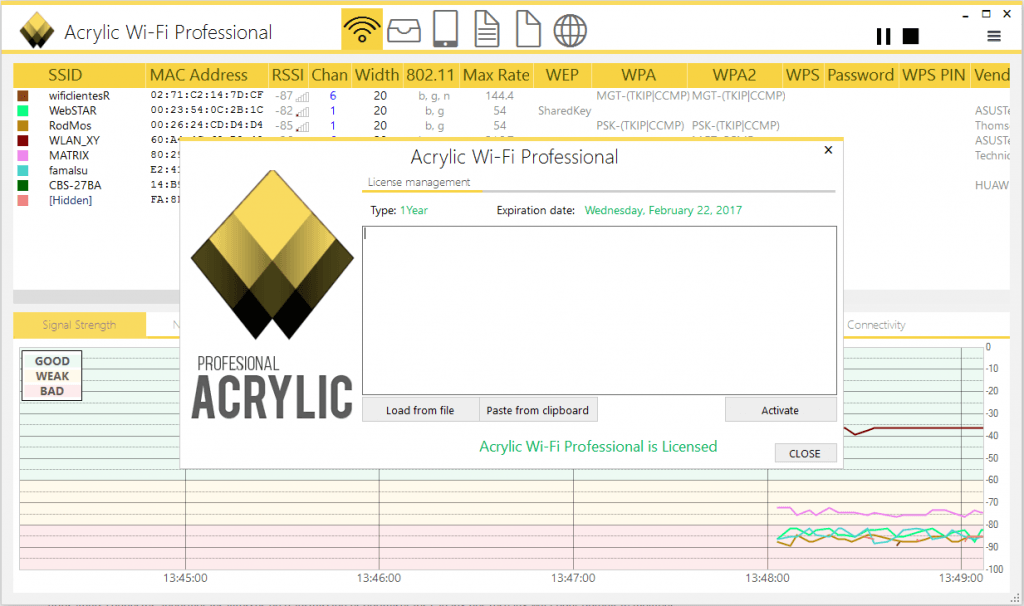The image size is (1024, 606).
Task: Open the hamburger main menu
Action: (x=993, y=37)
